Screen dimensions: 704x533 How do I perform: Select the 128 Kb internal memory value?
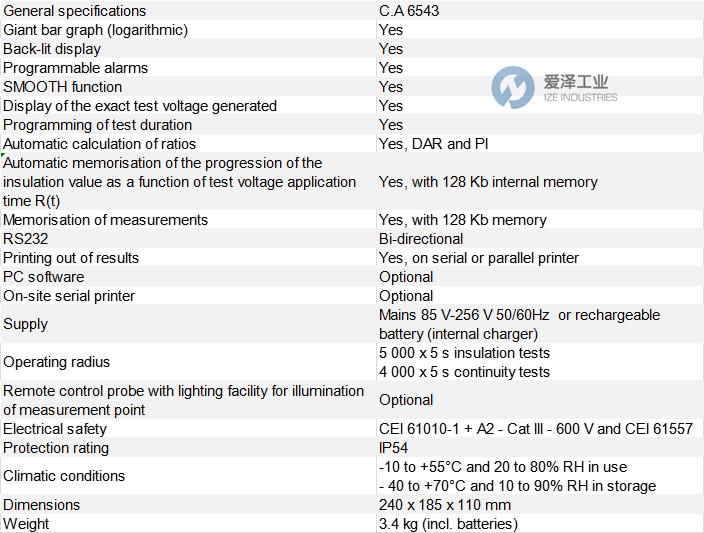click(x=488, y=182)
